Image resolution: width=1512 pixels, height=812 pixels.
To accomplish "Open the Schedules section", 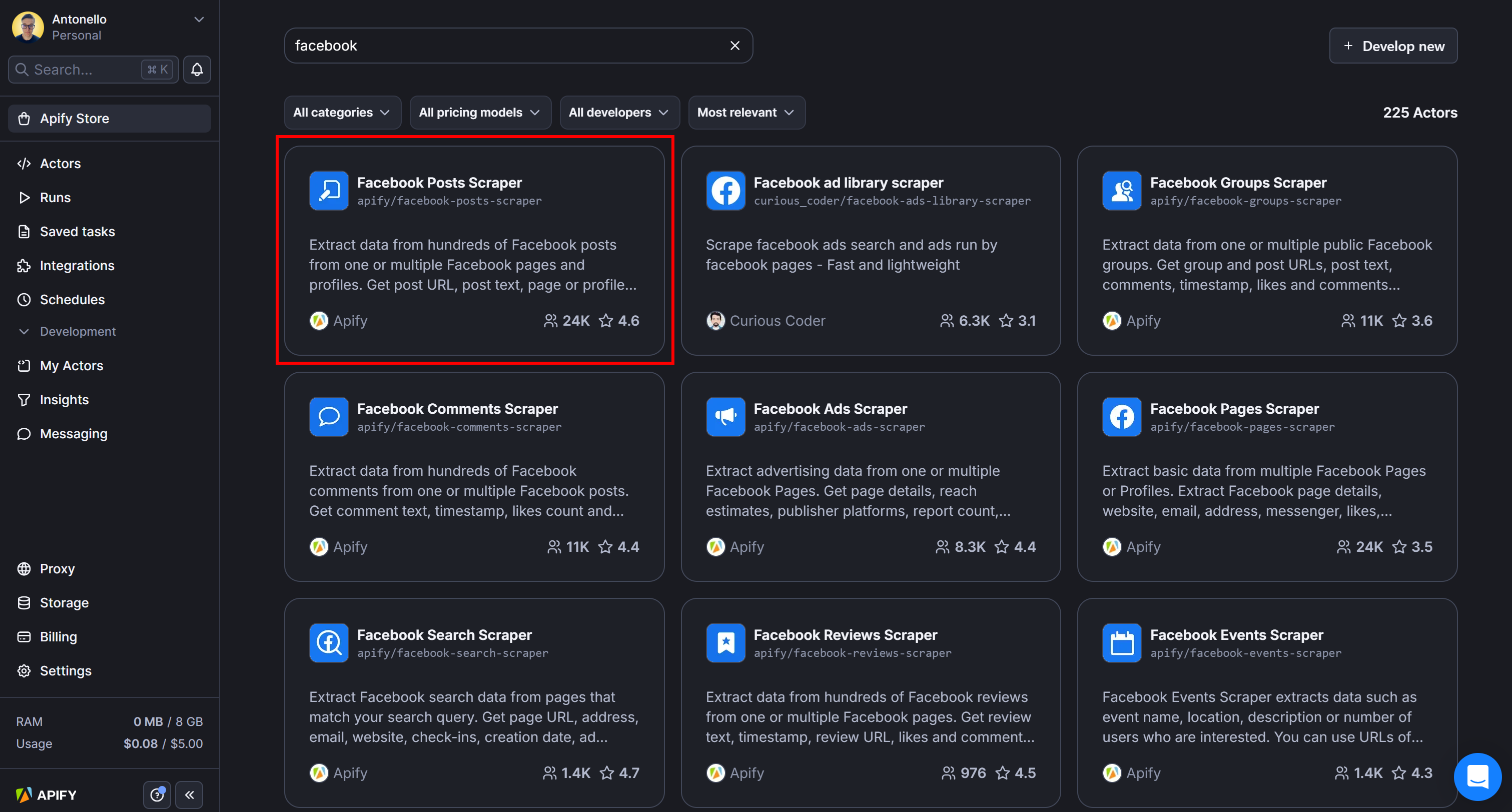I will 71,300.
